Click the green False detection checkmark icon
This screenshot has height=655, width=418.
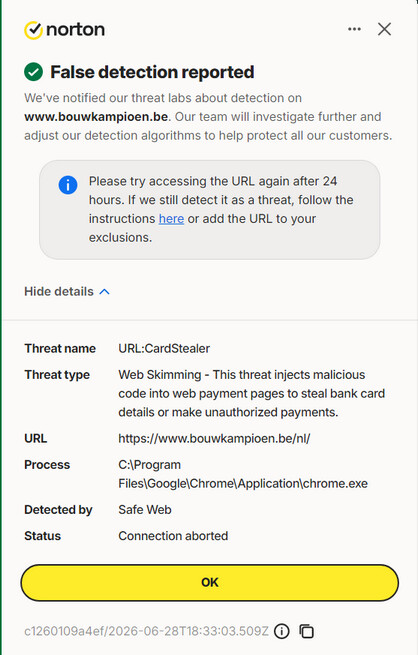(x=33, y=72)
